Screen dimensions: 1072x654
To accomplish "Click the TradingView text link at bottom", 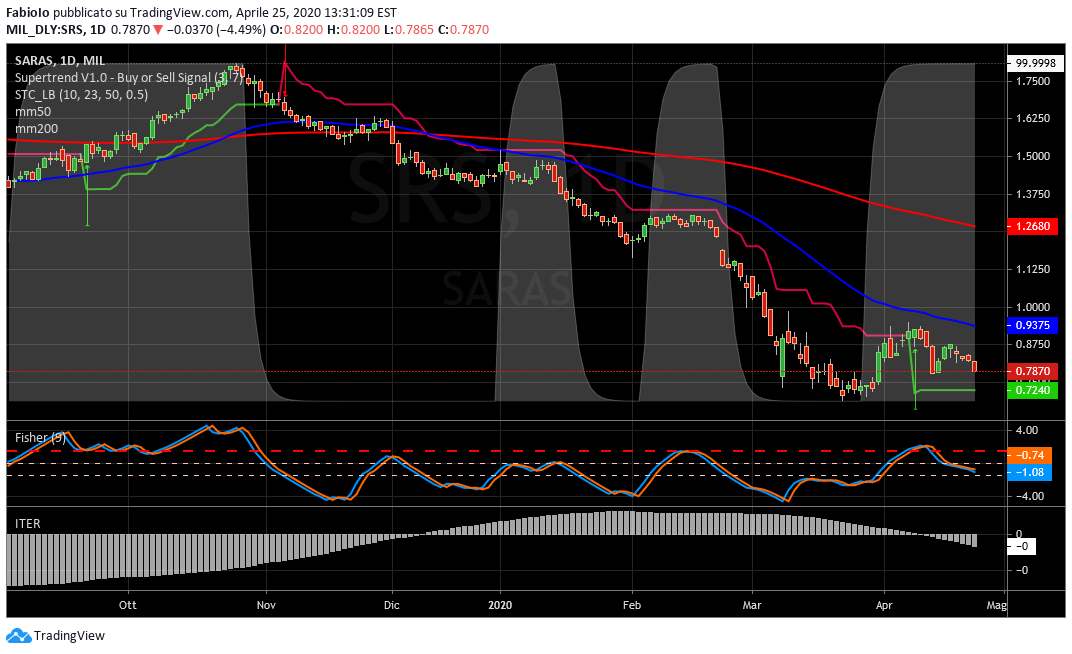I will 69,635.
